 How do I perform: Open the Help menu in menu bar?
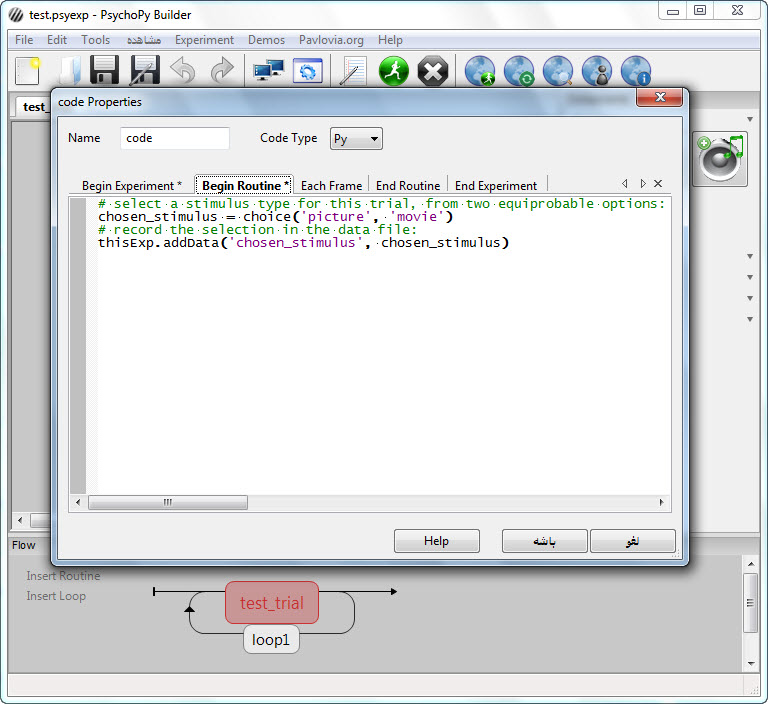pos(390,40)
